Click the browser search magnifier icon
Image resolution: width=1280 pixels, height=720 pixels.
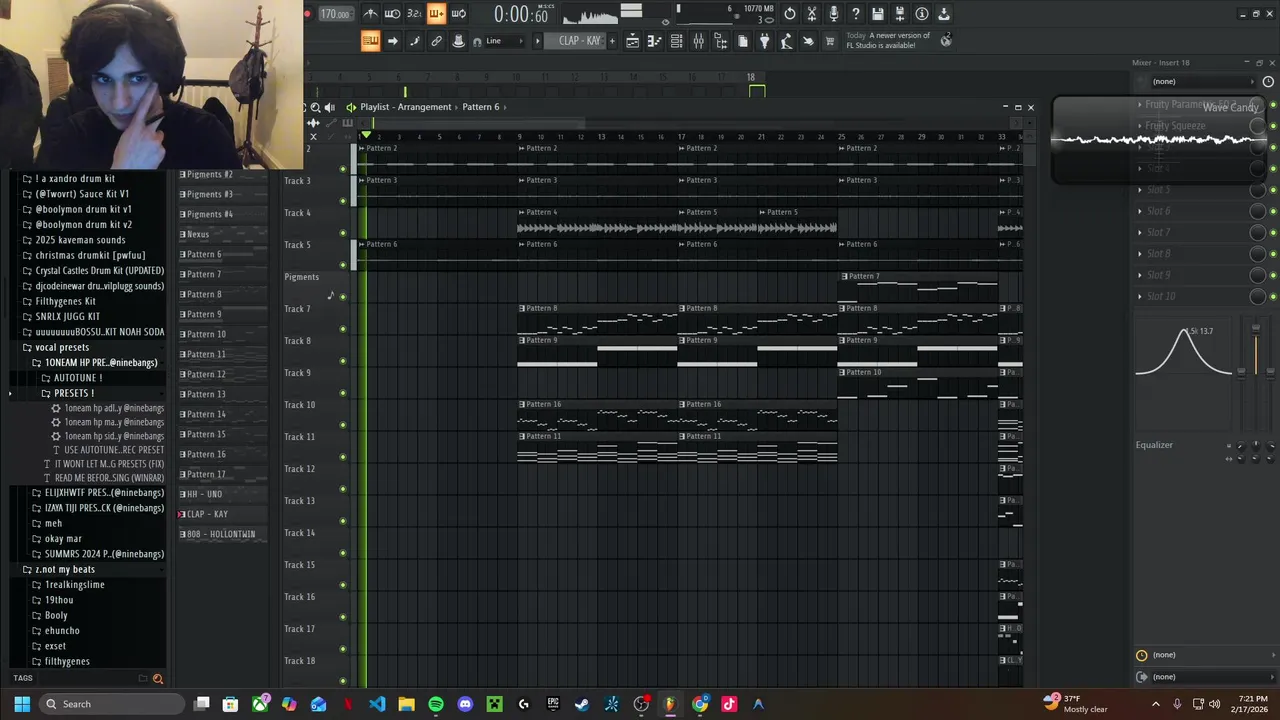point(157,678)
